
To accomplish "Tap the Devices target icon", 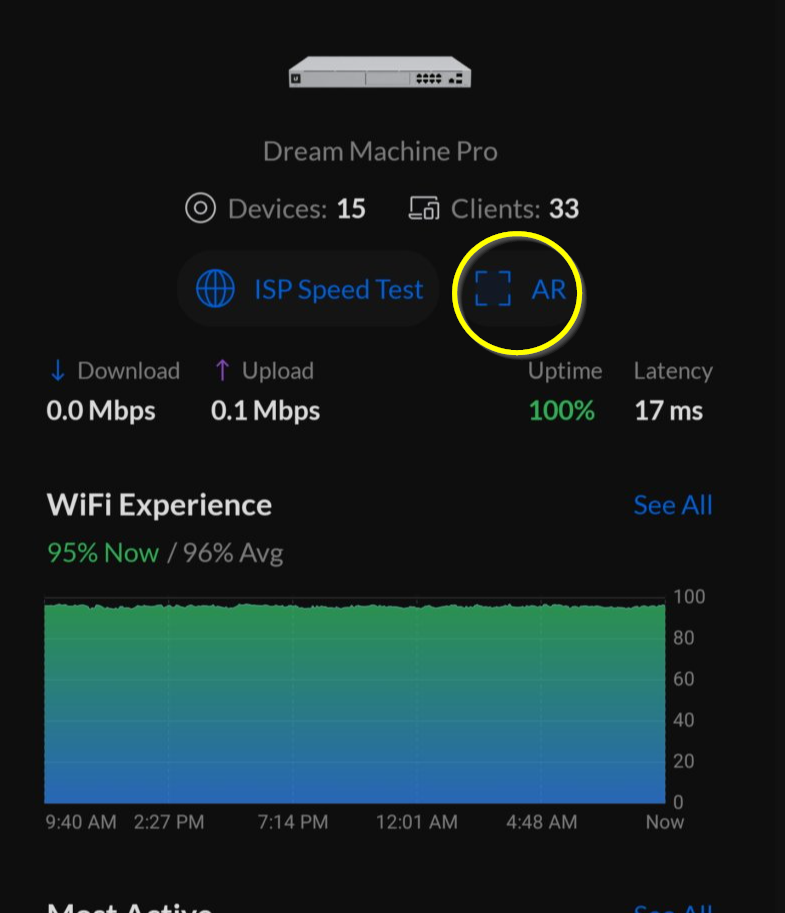I will (x=200, y=208).
